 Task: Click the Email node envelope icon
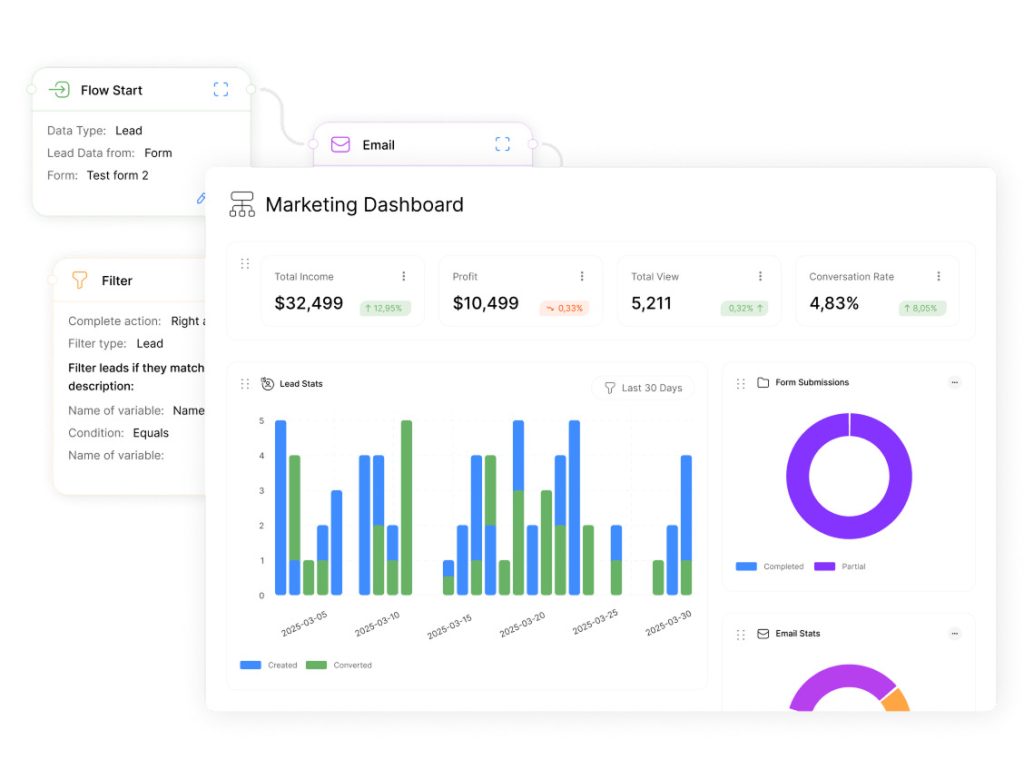[340, 145]
